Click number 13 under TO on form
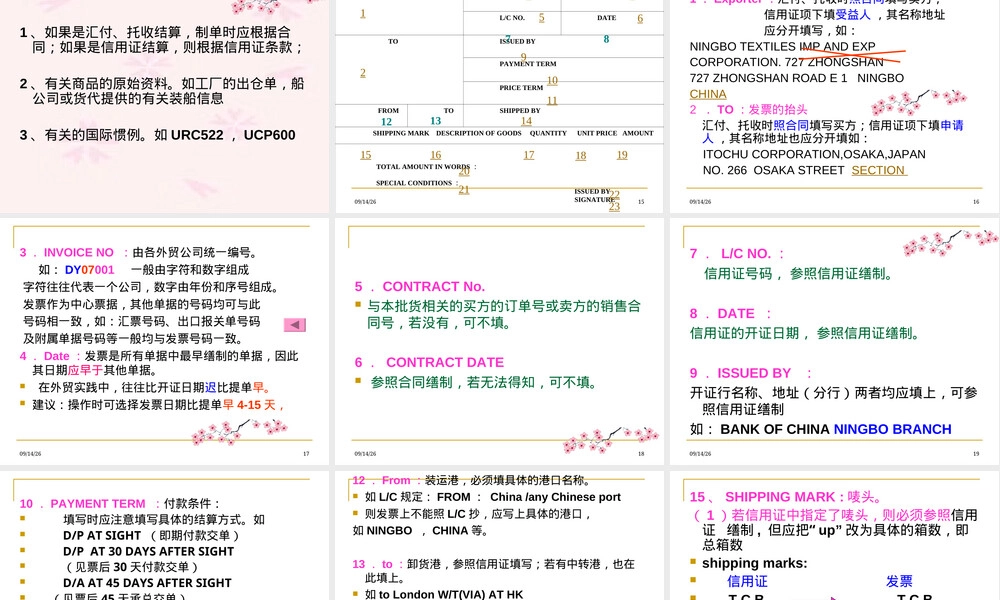This screenshot has width=1000, height=600. tap(436, 121)
